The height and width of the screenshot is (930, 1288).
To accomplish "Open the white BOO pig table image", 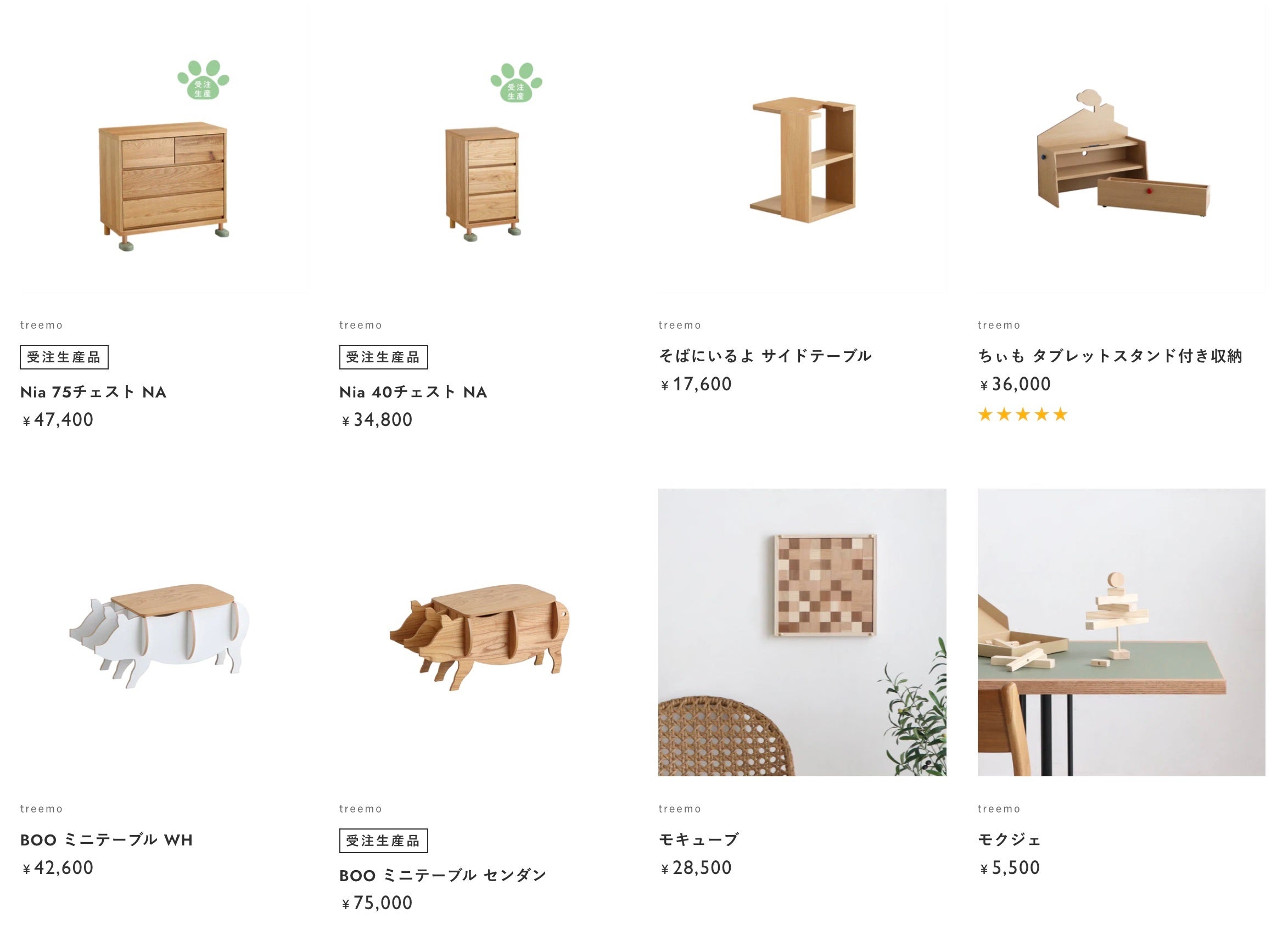I will (164, 632).
